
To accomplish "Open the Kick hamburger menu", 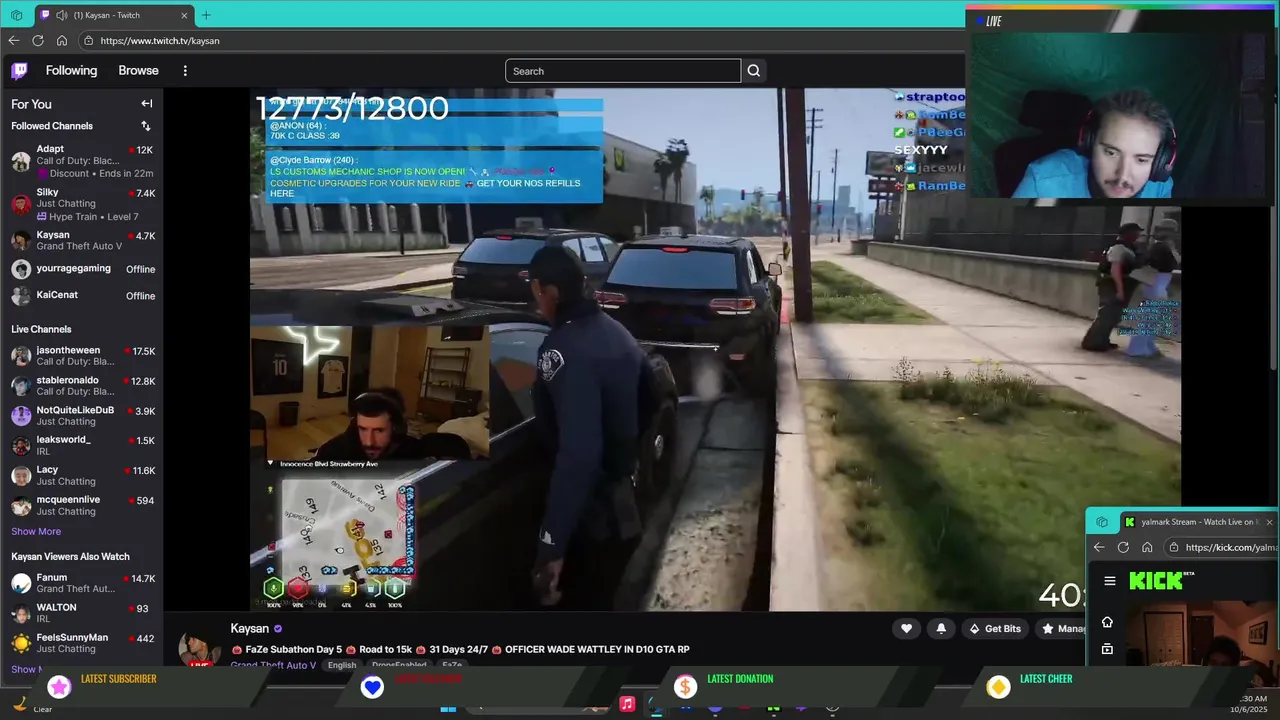I will [1109, 581].
